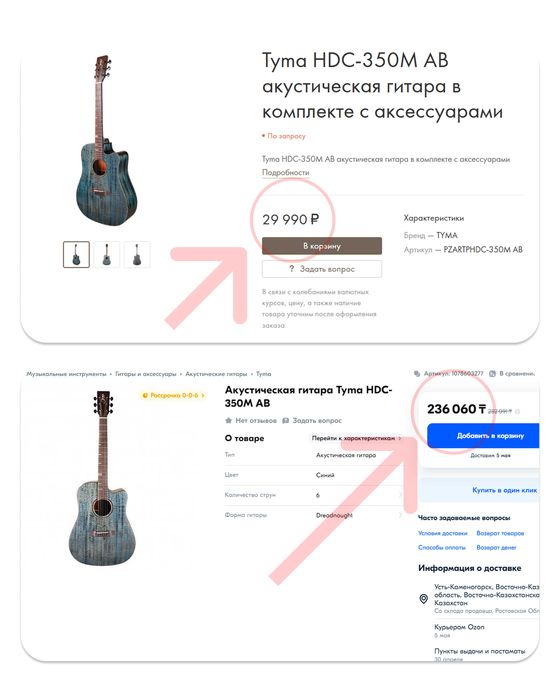Click the В сравнение compare icon
The image size is (560, 700).
[493, 374]
